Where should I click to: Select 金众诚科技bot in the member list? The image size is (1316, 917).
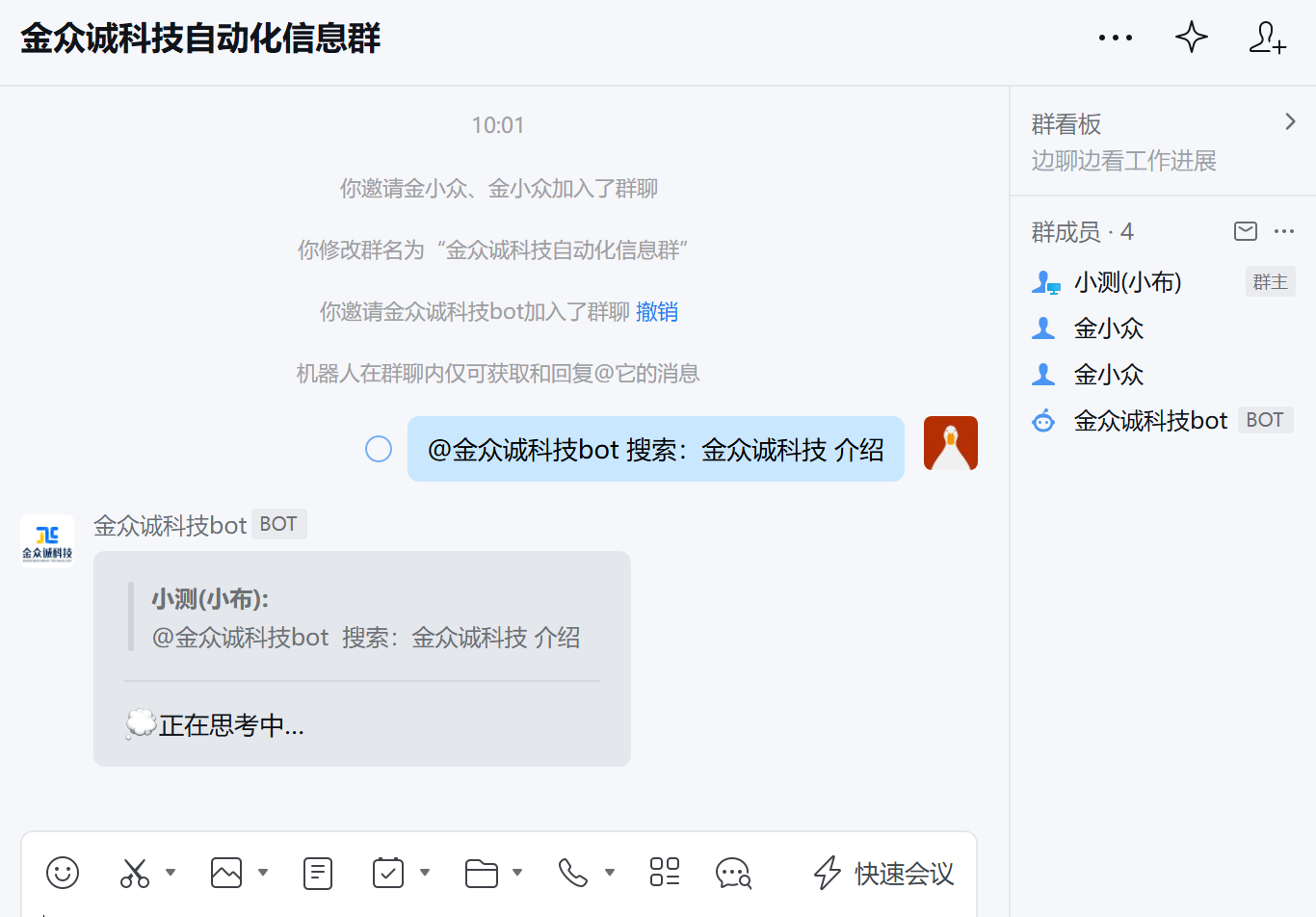click(1163, 421)
